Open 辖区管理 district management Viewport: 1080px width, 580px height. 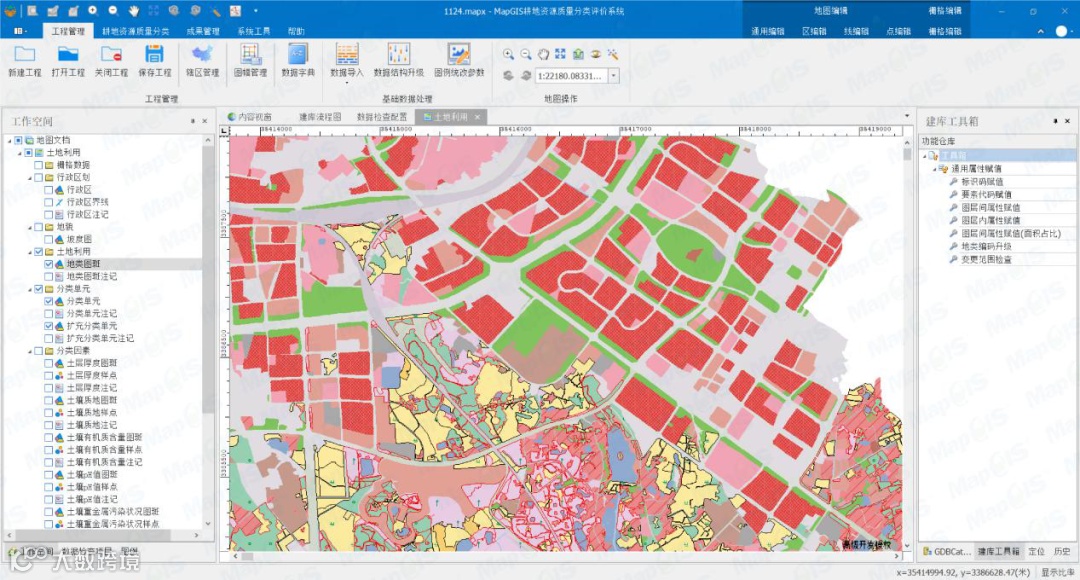[202, 60]
